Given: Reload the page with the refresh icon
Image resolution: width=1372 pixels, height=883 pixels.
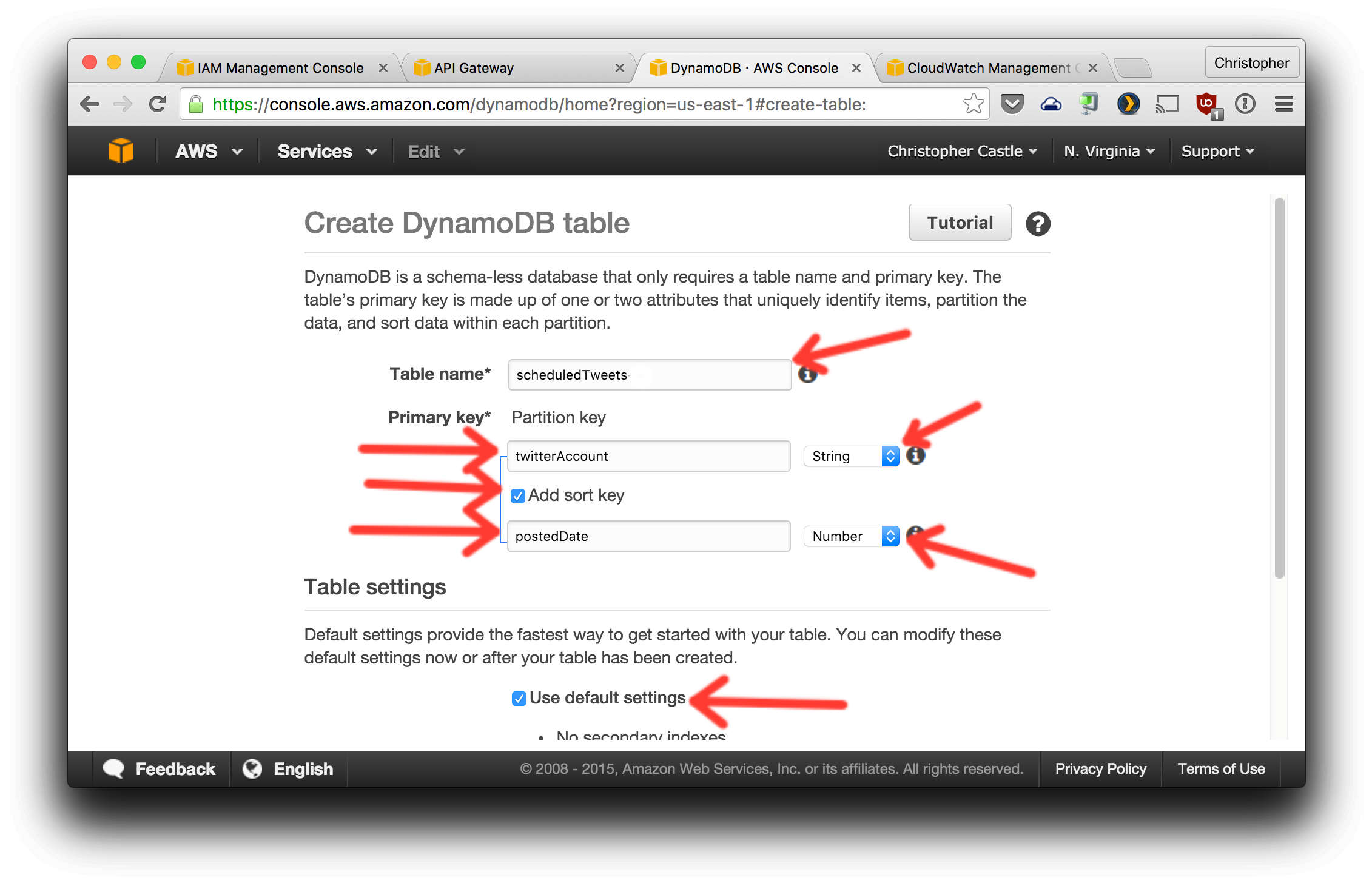Looking at the screenshot, I should pyautogui.click(x=158, y=104).
